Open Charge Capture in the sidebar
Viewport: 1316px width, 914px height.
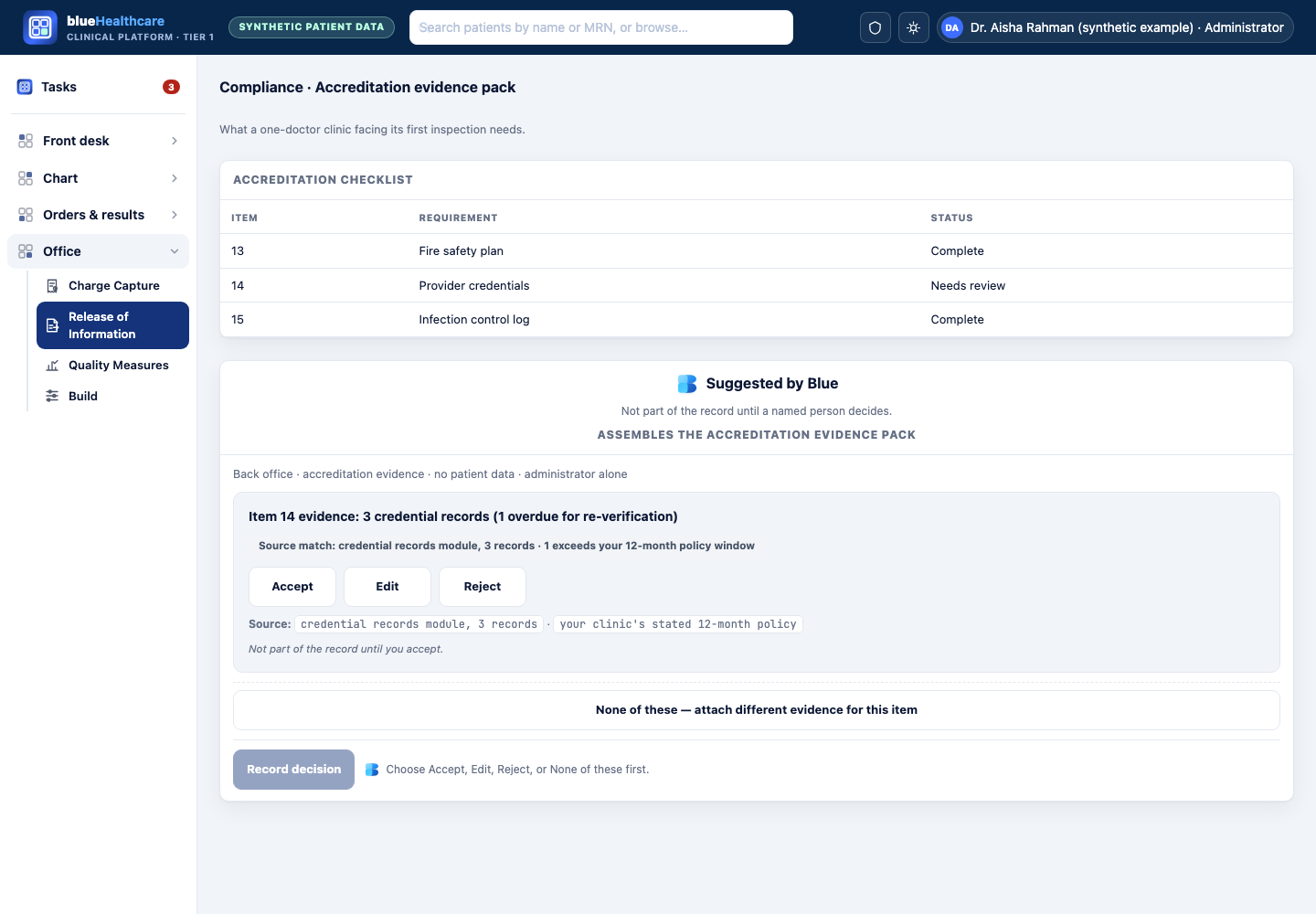pyautogui.click(x=113, y=286)
